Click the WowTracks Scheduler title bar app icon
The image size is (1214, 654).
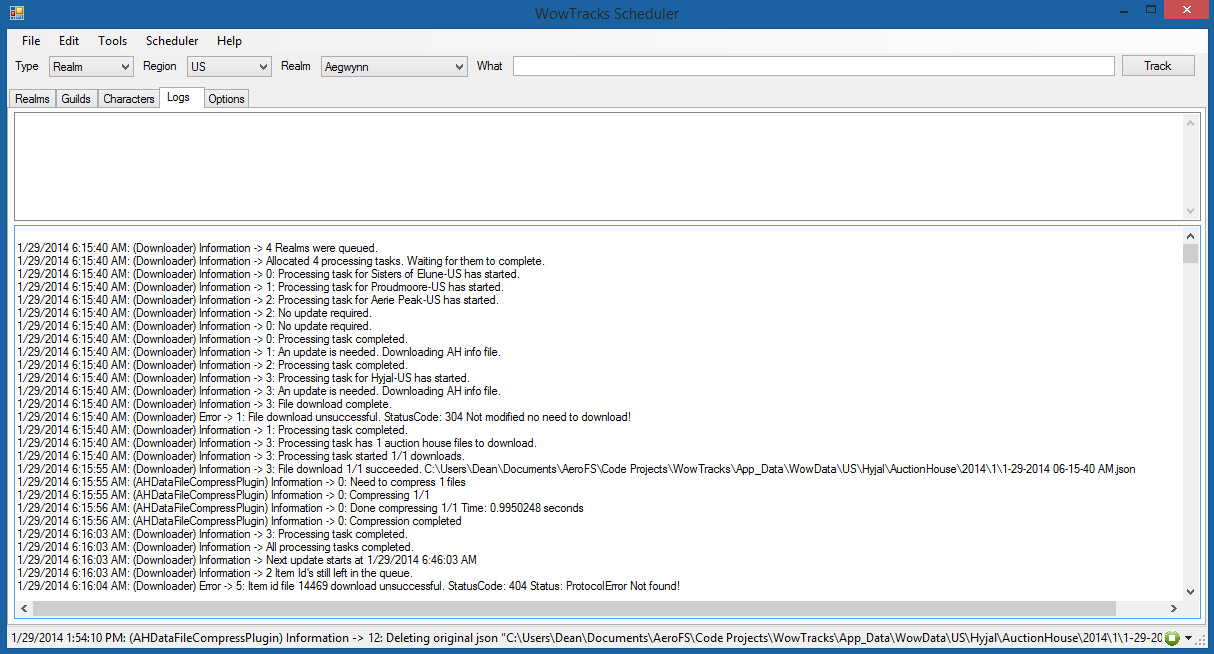15,14
